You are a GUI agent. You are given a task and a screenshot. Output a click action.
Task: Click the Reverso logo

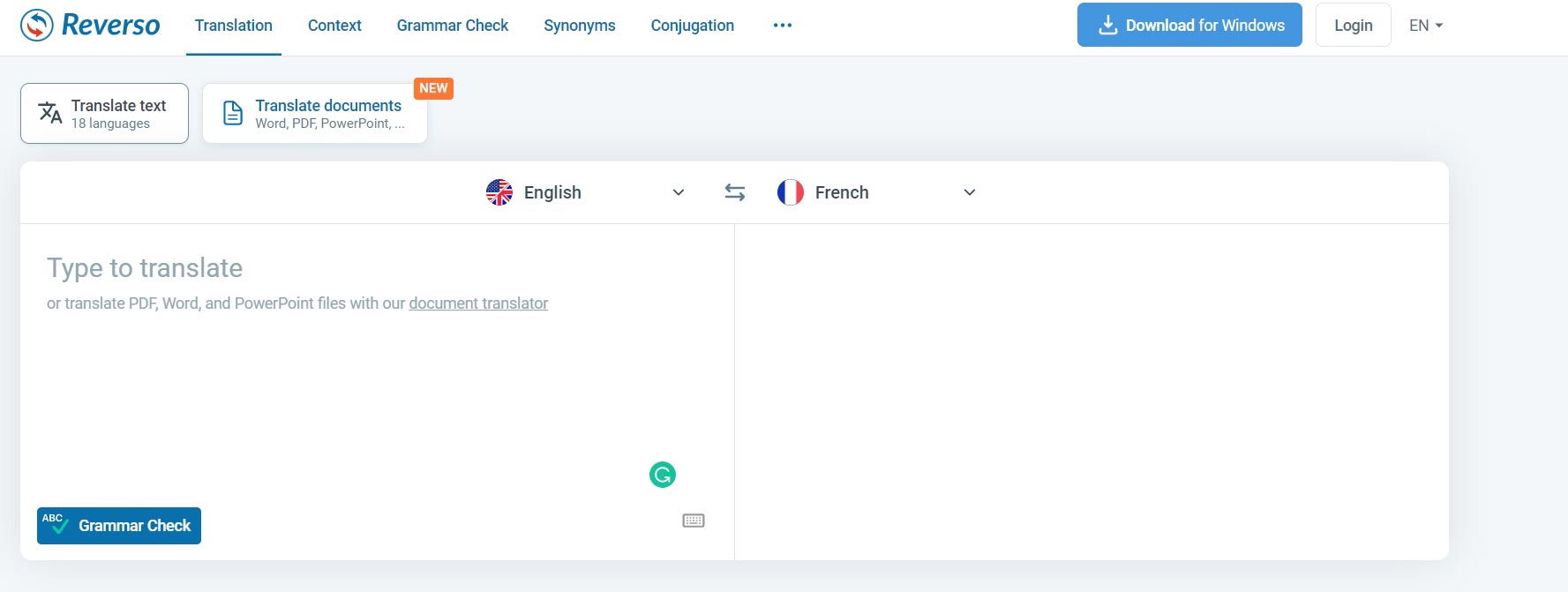click(90, 25)
